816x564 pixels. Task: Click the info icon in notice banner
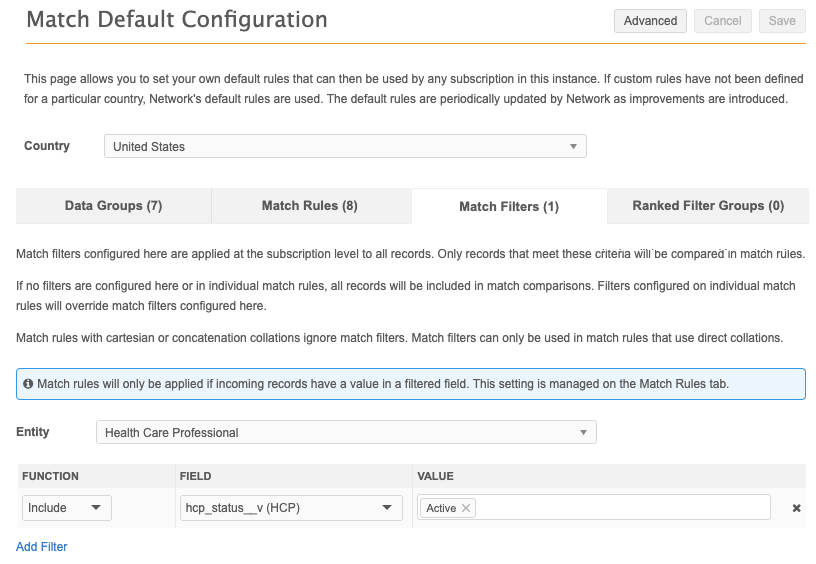28,383
